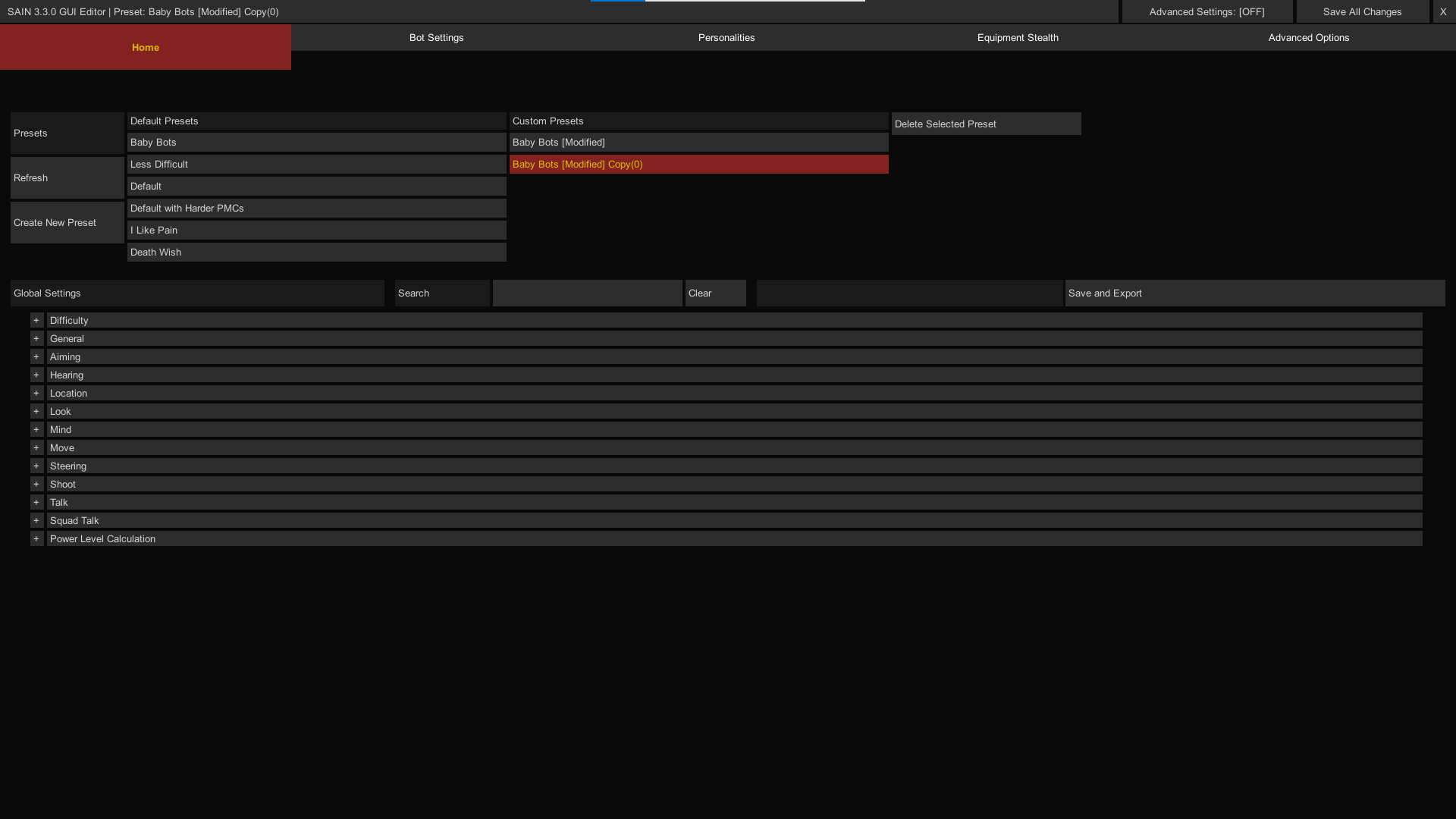Select the Death Wish preset
This screenshot has height=819, width=1456.
pyautogui.click(x=317, y=253)
